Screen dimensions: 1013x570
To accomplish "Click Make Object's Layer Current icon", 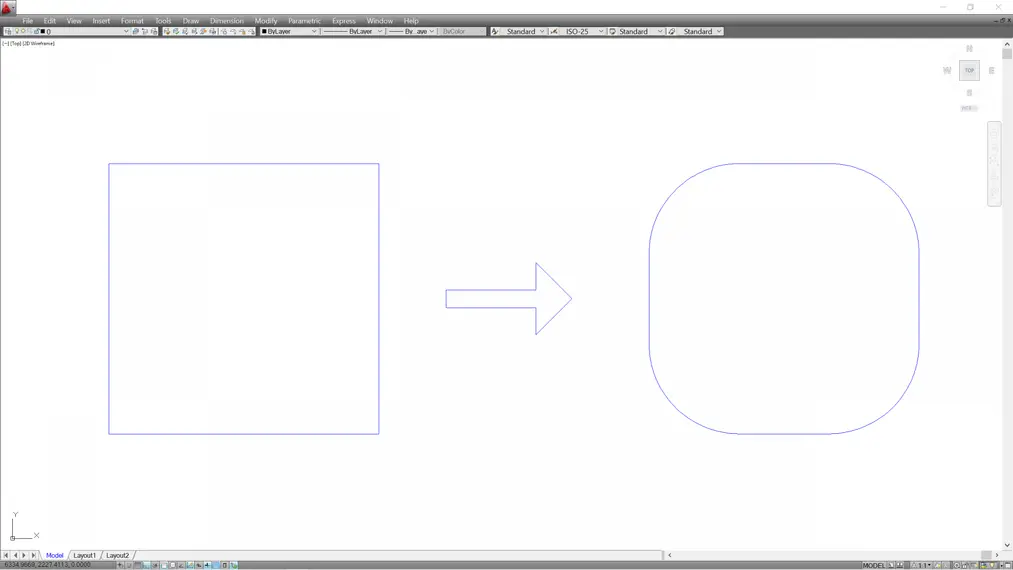I will point(135,31).
